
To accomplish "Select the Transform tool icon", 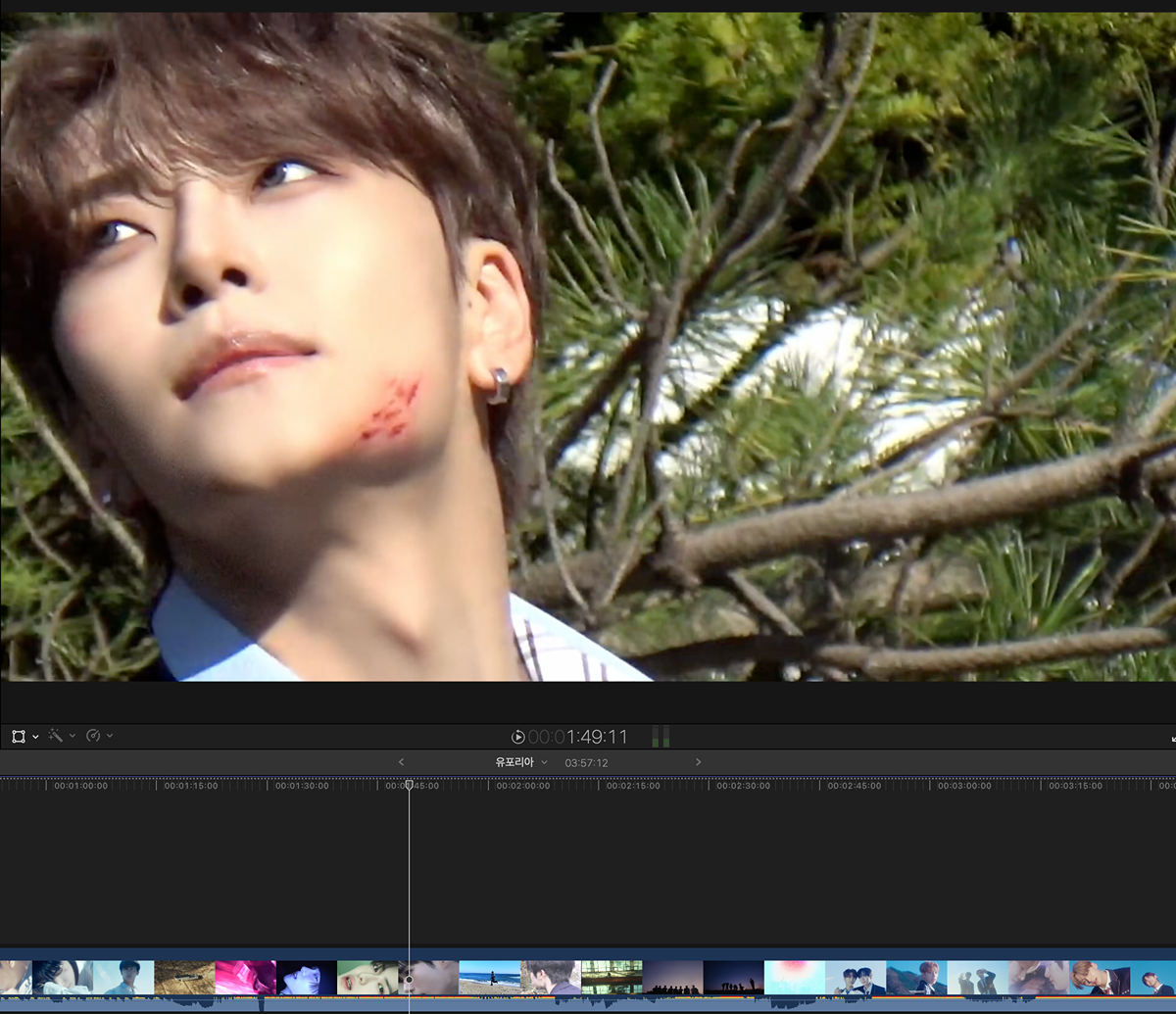I will click(x=18, y=736).
